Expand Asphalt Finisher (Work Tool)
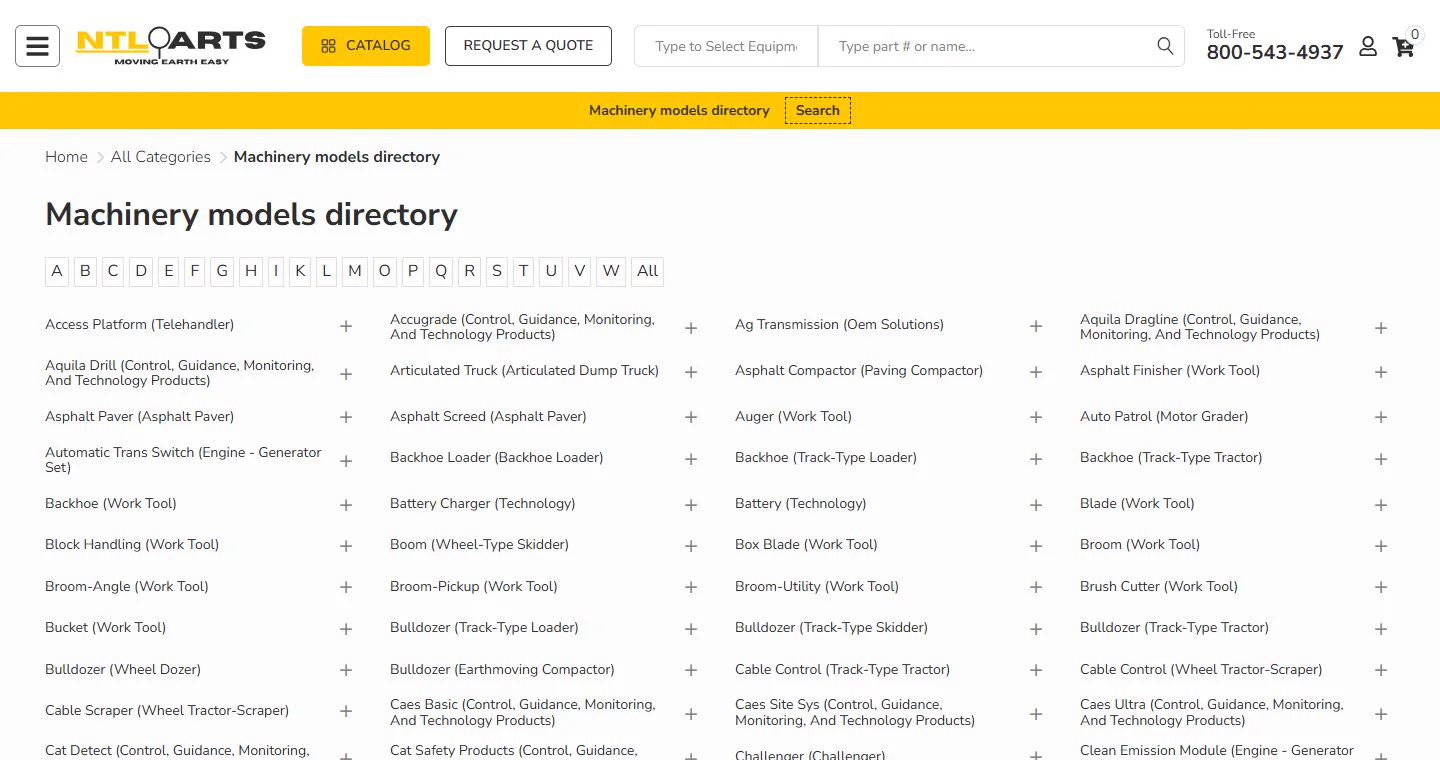 1381,372
